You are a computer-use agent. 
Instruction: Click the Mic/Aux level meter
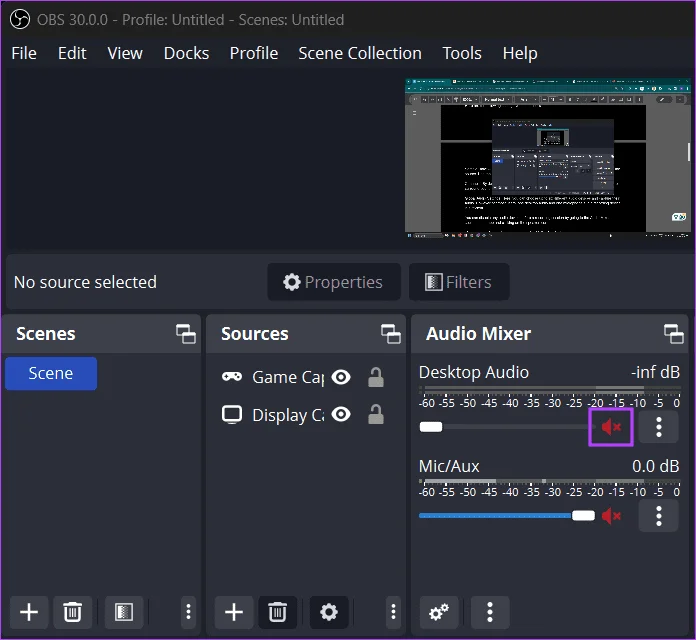click(550, 481)
